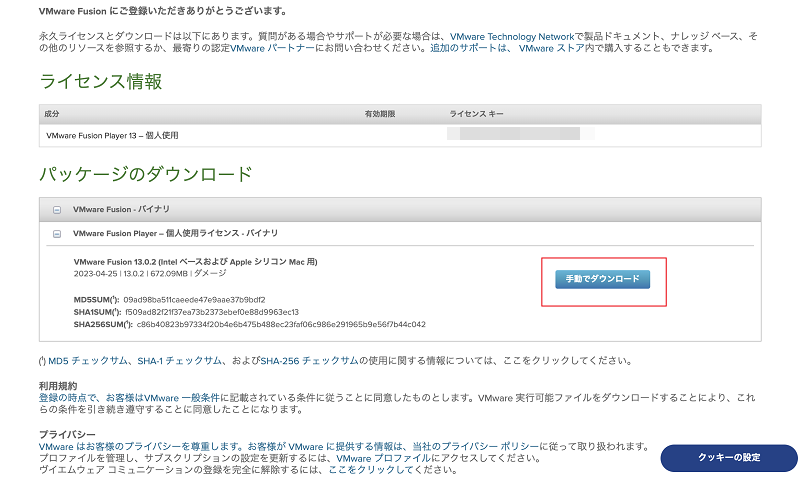This screenshot has width=800, height=483.
Task: Open the MD5 チェックサム link
Action: 88,361
